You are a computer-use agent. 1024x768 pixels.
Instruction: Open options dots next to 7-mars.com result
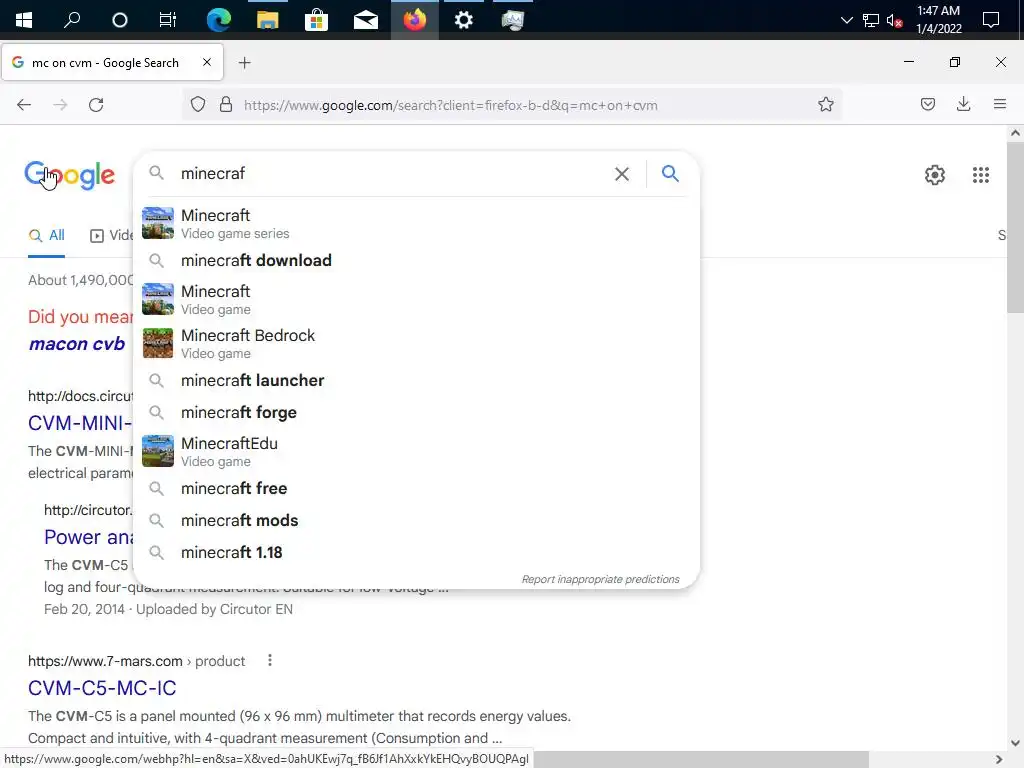tap(270, 660)
